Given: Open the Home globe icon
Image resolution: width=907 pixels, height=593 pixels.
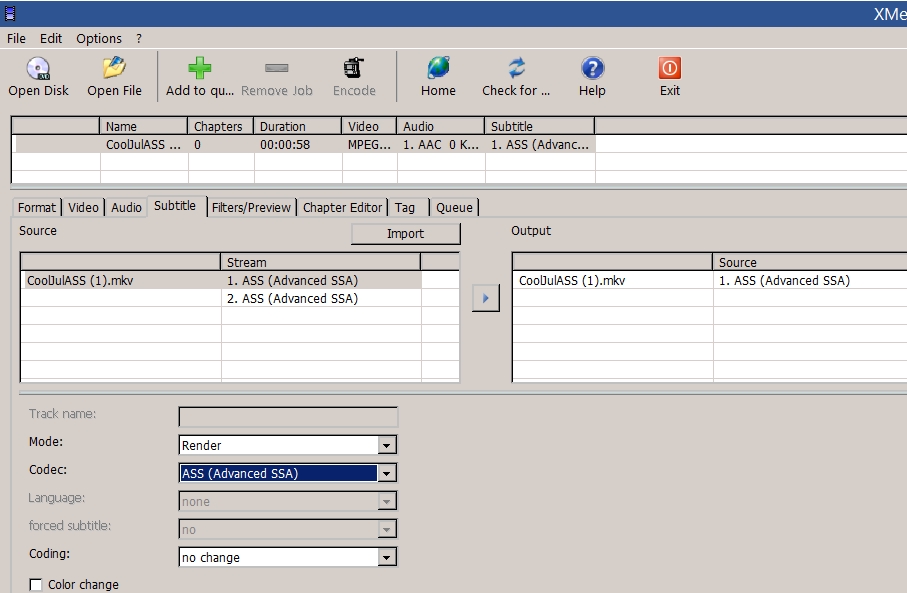Looking at the screenshot, I should (x=438, y=68).
